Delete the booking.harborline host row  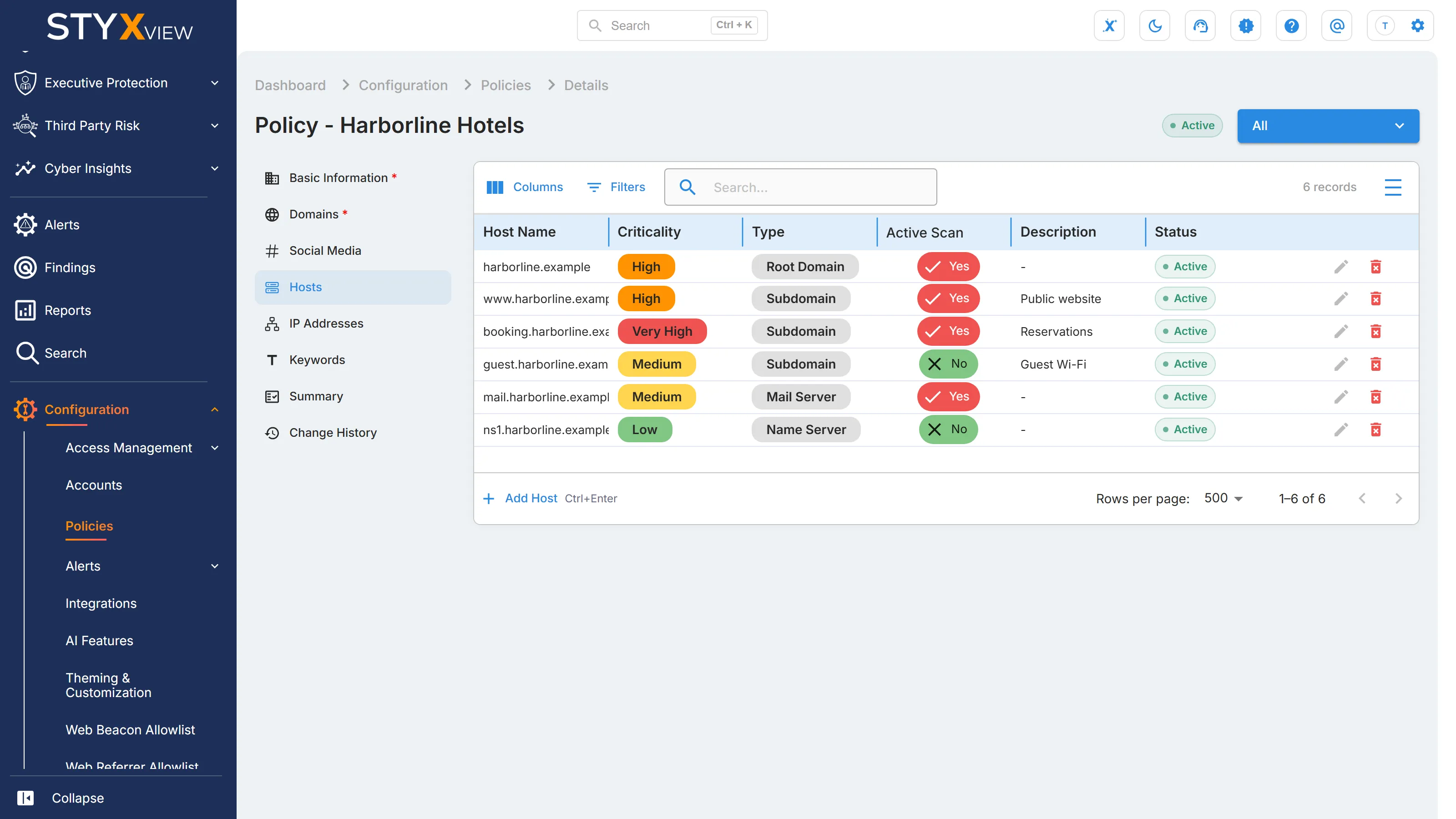coord(1376,331)
